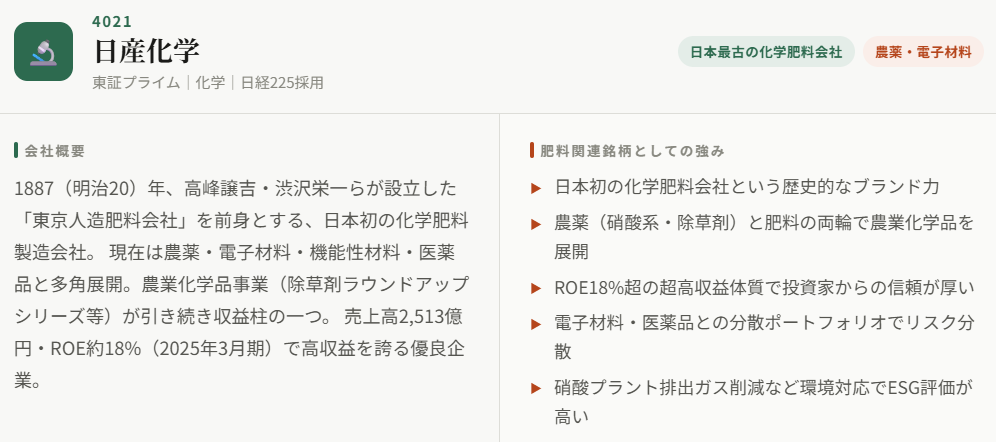The width and height of the screenshot is (996, 442).
Task: Click the bullet text about ESG評価が高い
Action: click(x=763, y=402)
